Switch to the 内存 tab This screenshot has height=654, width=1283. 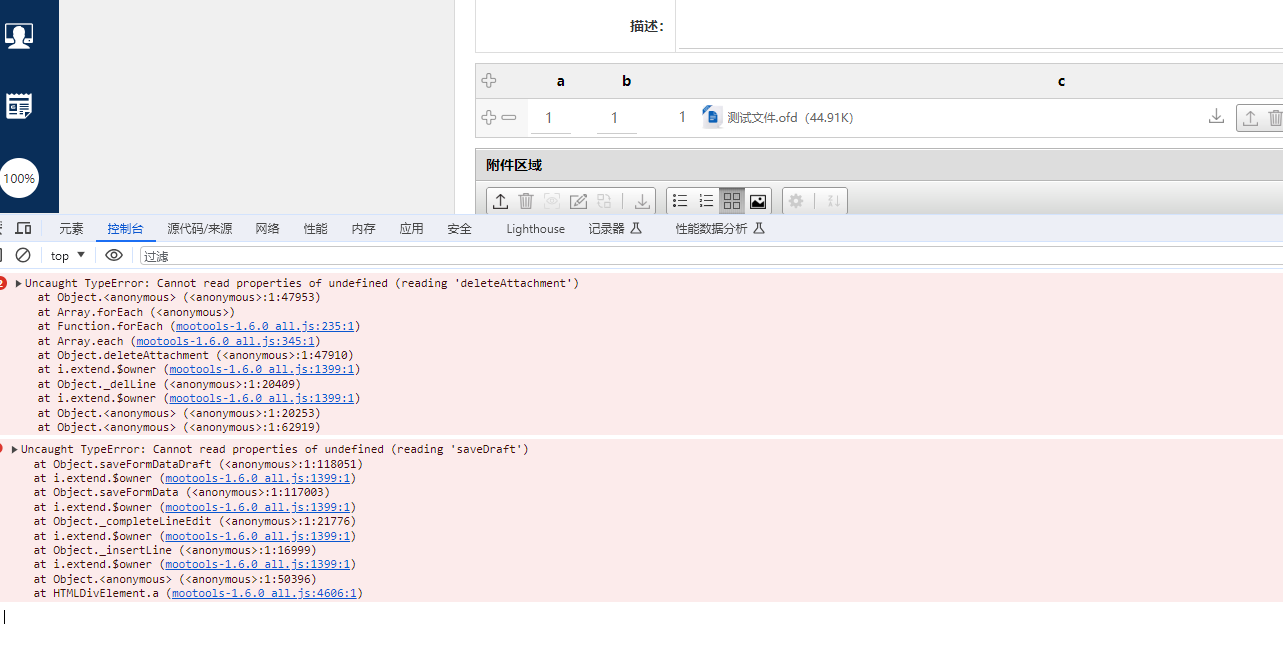[x=363, y=229]
